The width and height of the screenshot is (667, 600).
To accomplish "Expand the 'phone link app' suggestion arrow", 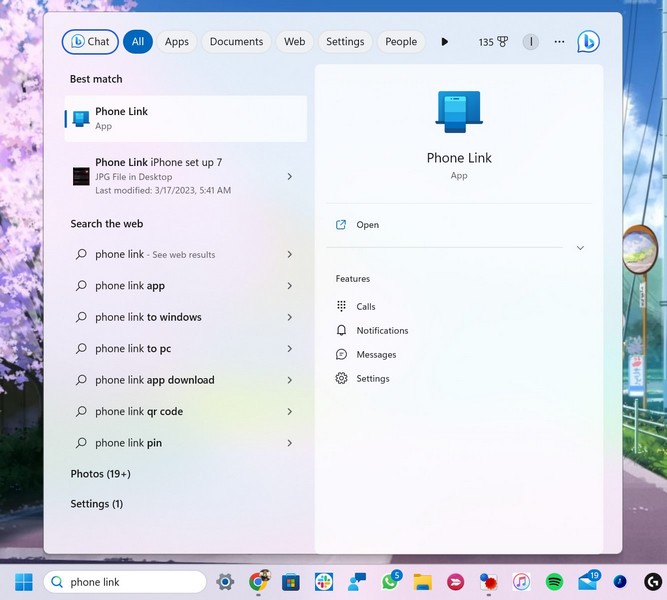I will click(x=289, y=286).
